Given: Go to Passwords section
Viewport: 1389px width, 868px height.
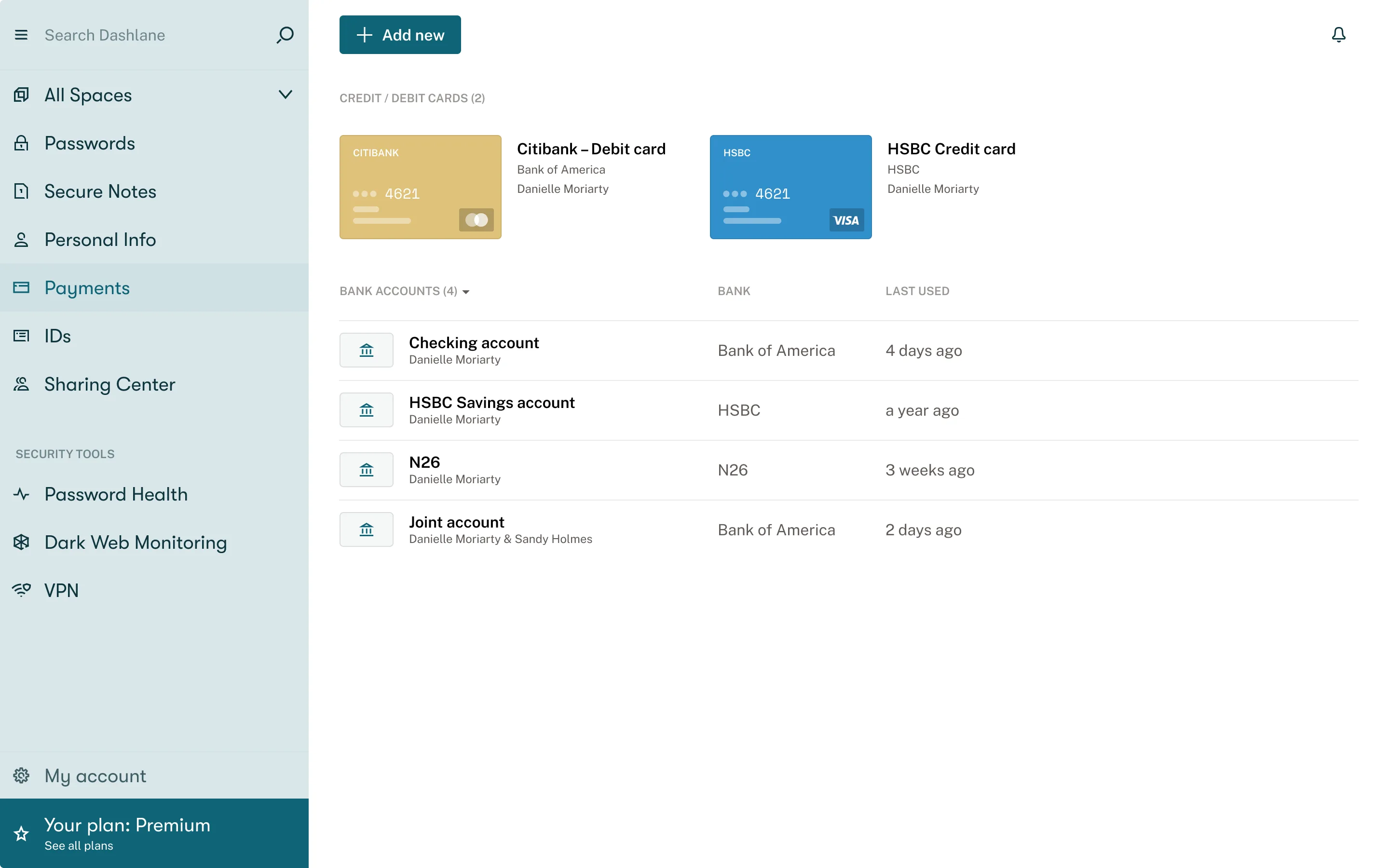Looking at the screenshot, I should 154,143.
